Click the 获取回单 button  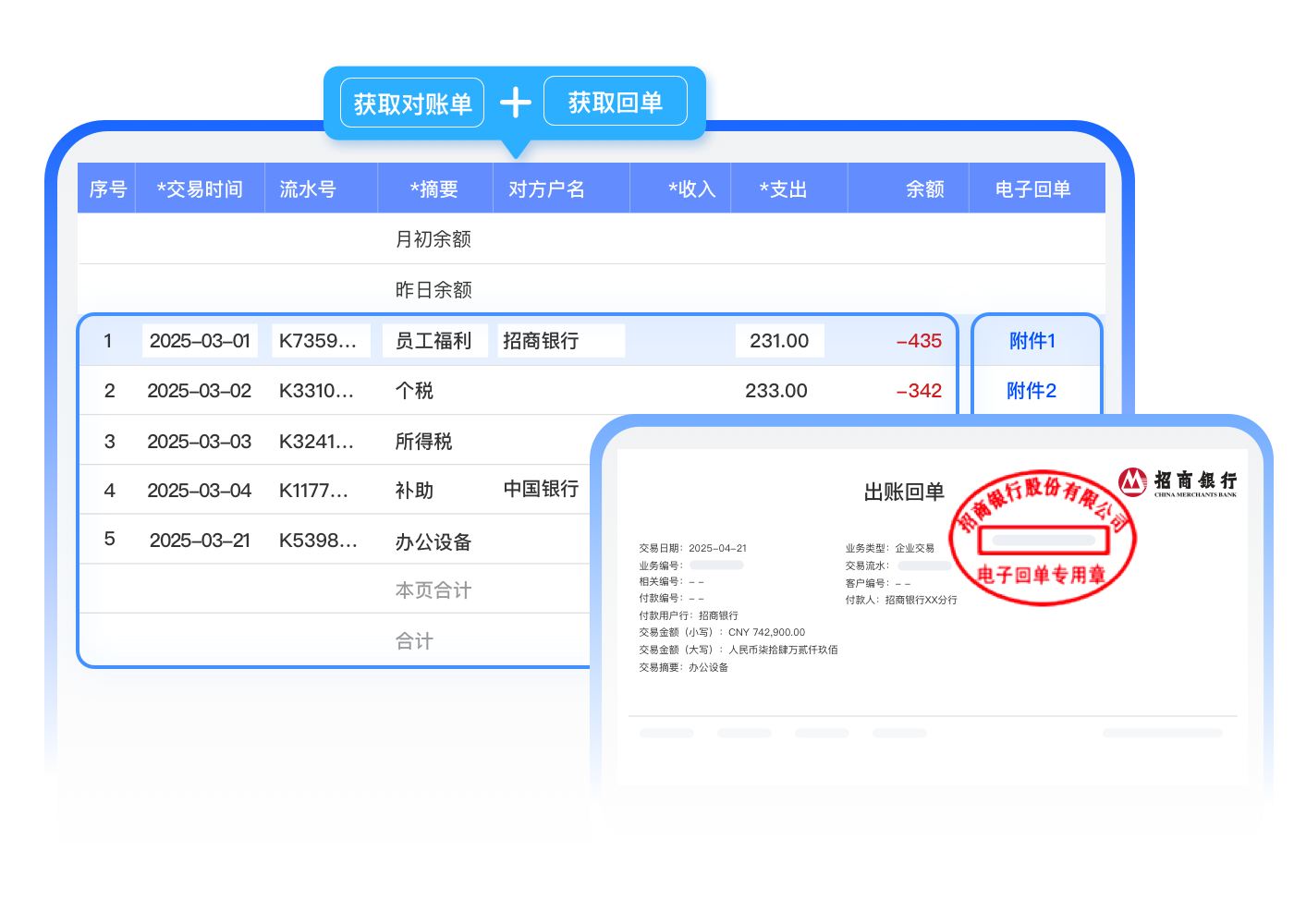(x=615, y=102)
